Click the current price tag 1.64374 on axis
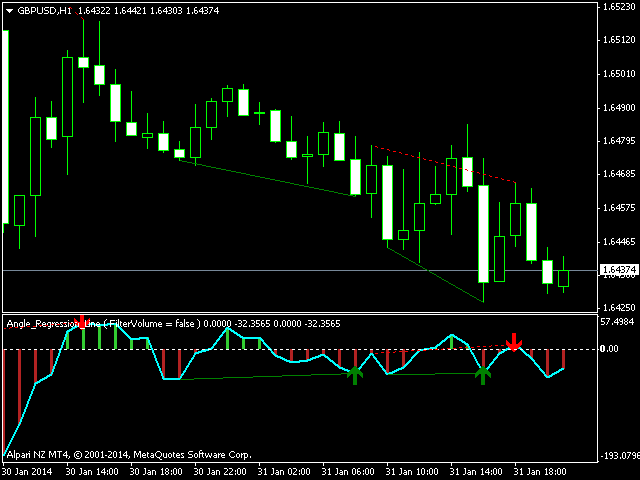The image size is (640, 480). (x=620, y=270)
